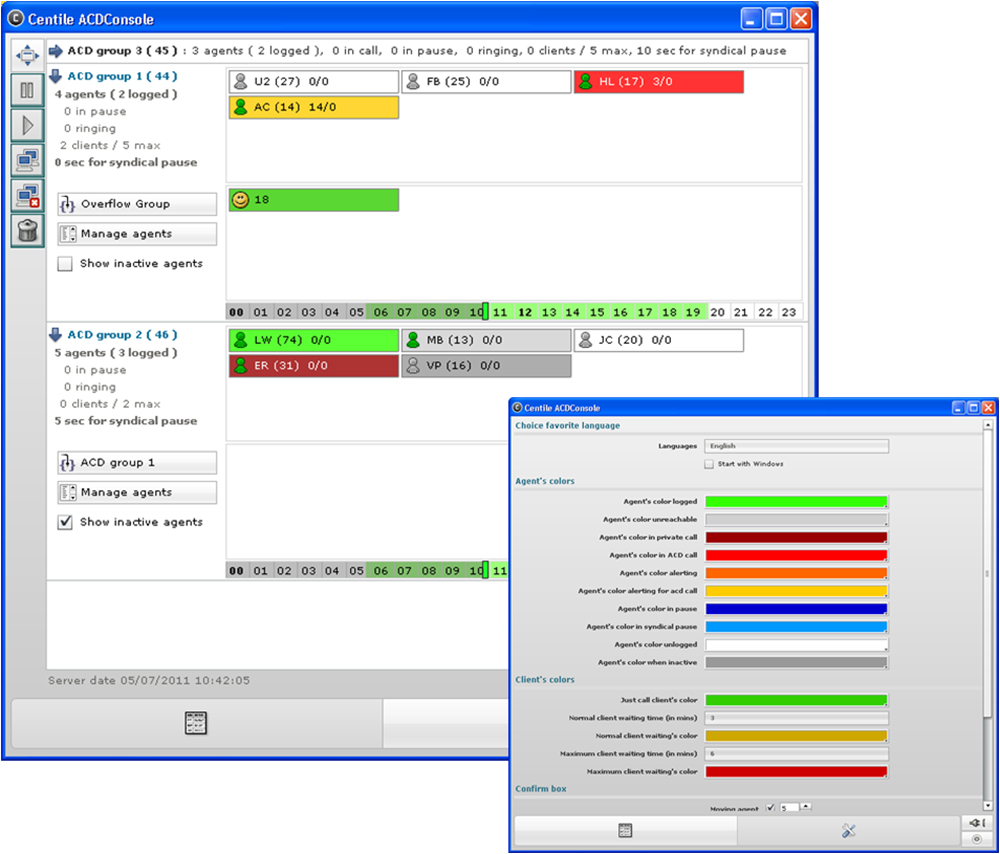The image size is (1000, 854).
Task: Open Manage agents for ACD group 1
Action: [x=137, y=234]
